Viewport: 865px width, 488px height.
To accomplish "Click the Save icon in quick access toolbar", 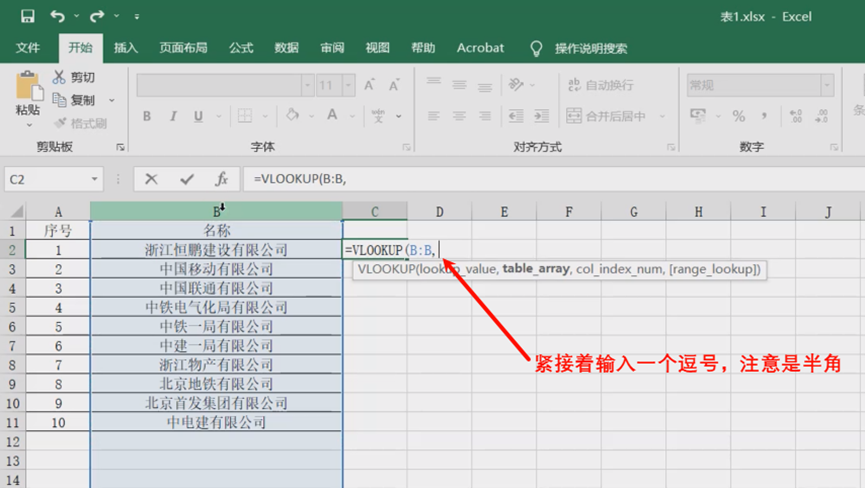I will point(28,16).
